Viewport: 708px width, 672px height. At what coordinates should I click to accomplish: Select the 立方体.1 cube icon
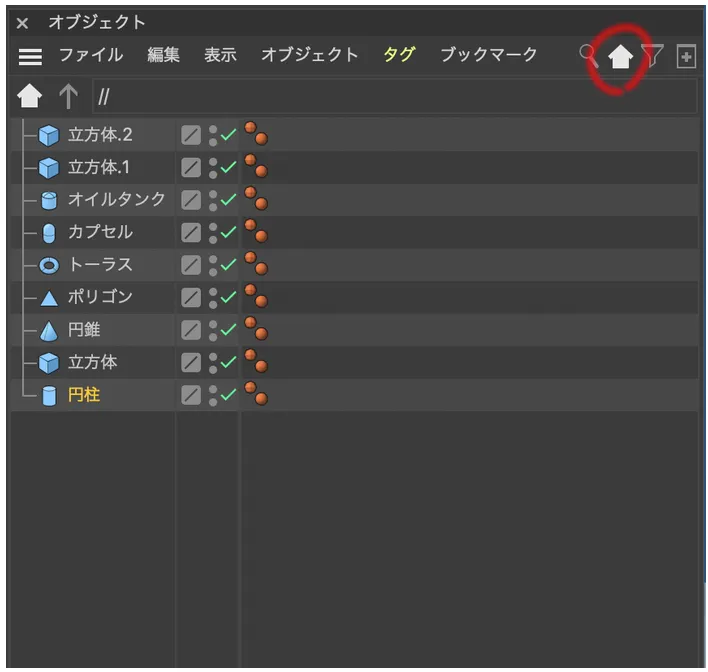(48, 168)
